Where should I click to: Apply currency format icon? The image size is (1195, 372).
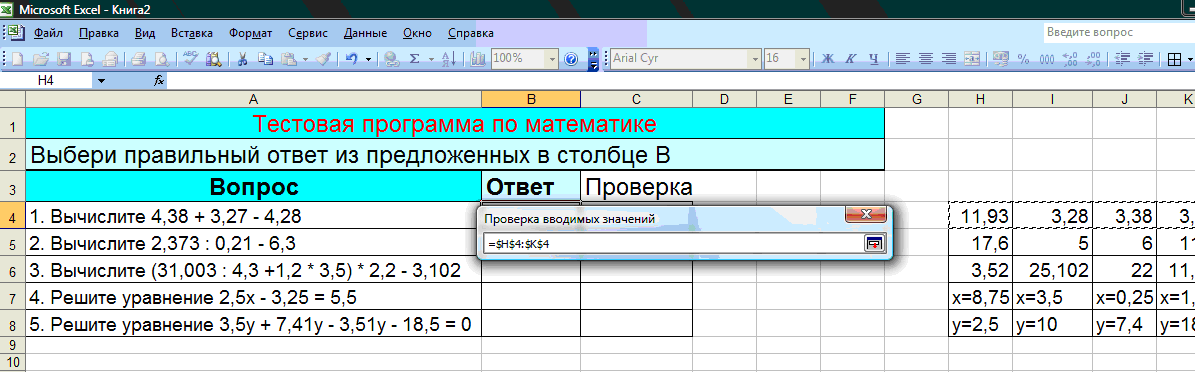pyautogui.click(x=1001, y=59)
